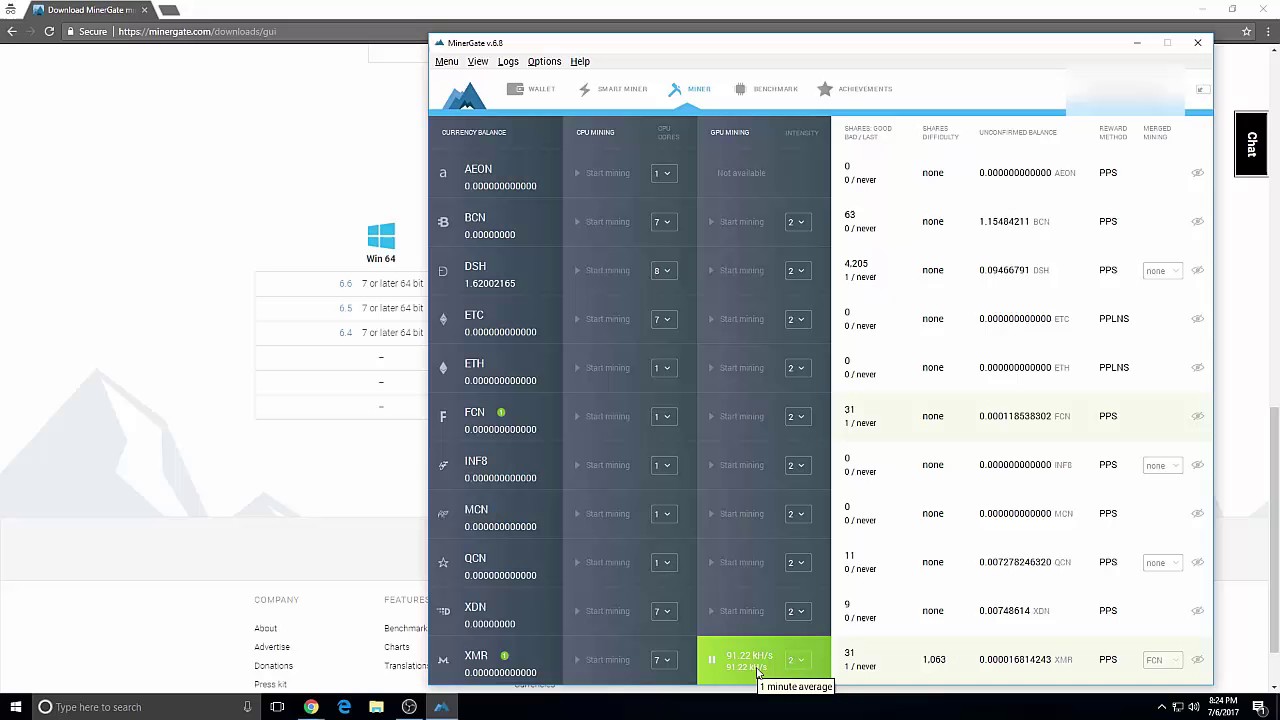This screenshot has width=1280, height=720.
Task: Hide the INF8 row with eye icon
Action: 1197,465
